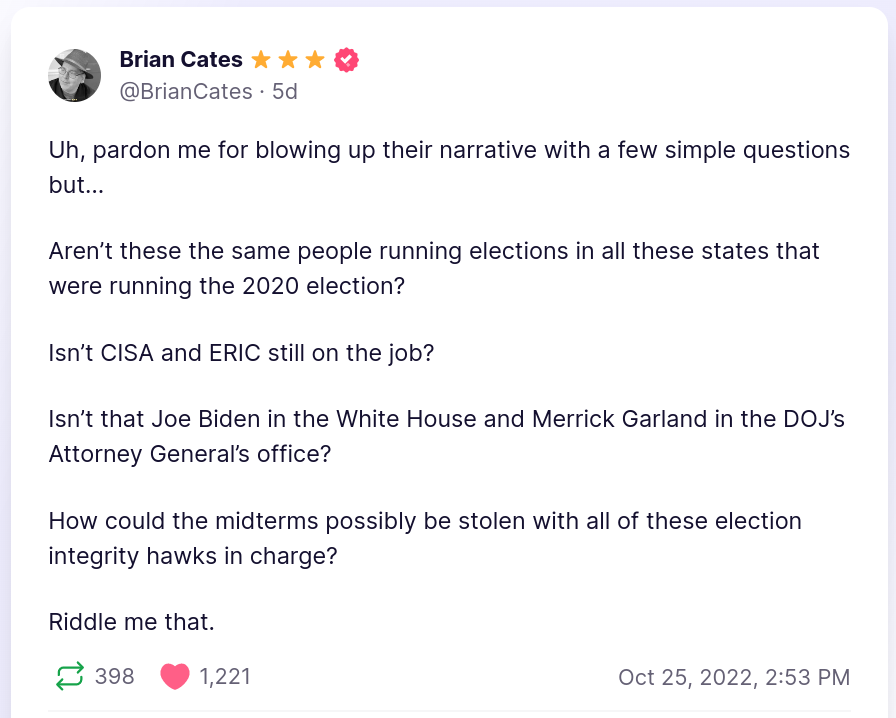
Task: Open the Brian Cates display name link
Action: 181,60
